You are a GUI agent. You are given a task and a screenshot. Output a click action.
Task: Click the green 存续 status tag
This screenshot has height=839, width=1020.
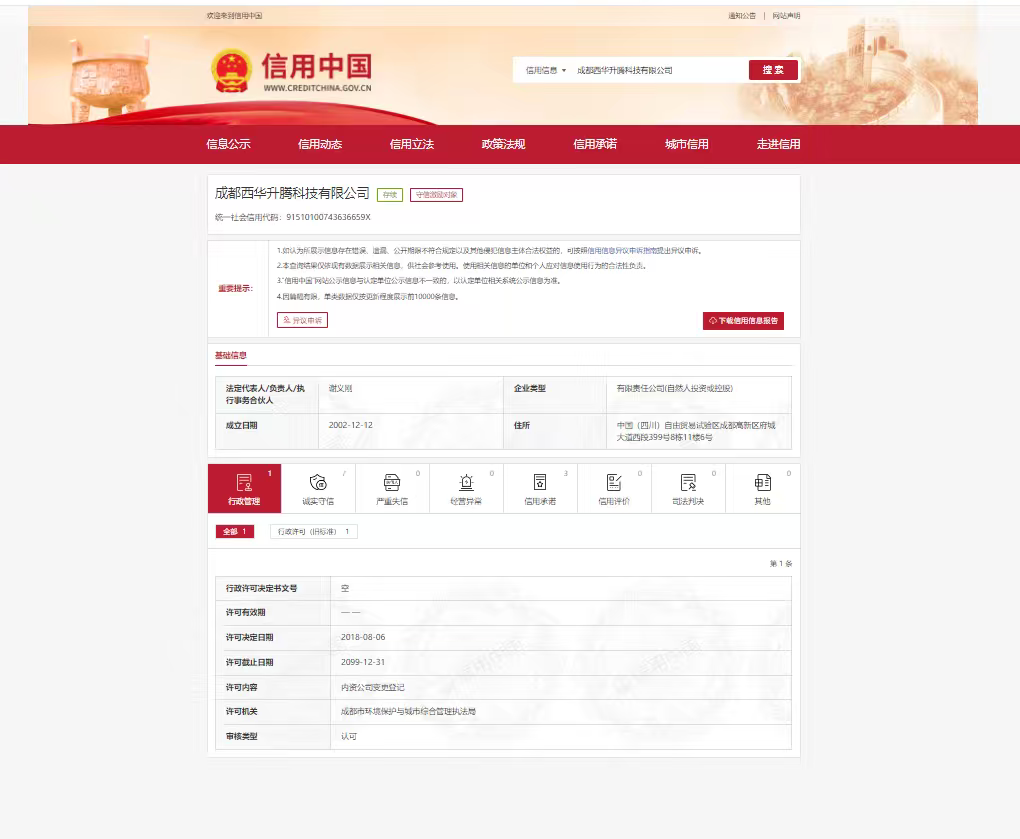pos(390,194)
